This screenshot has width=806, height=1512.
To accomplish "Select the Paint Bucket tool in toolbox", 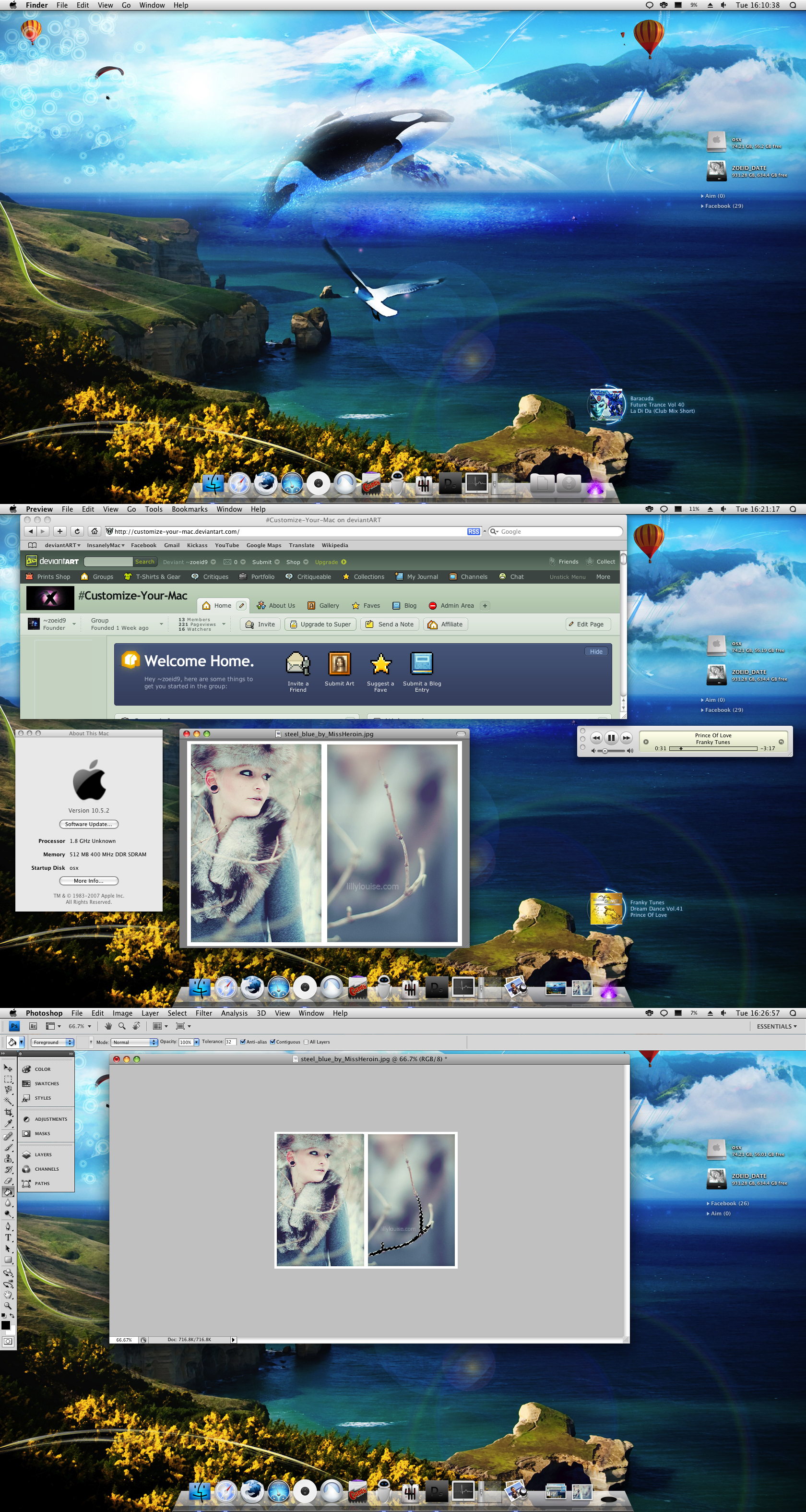I will click(8, 1191).
